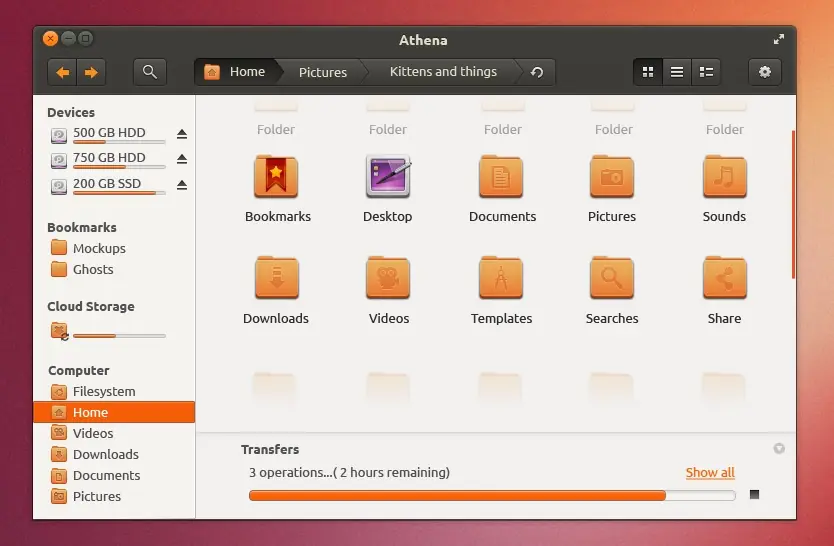Open Videos in the sidebar
Screen dimensions: 834x546
coord(82,433)
